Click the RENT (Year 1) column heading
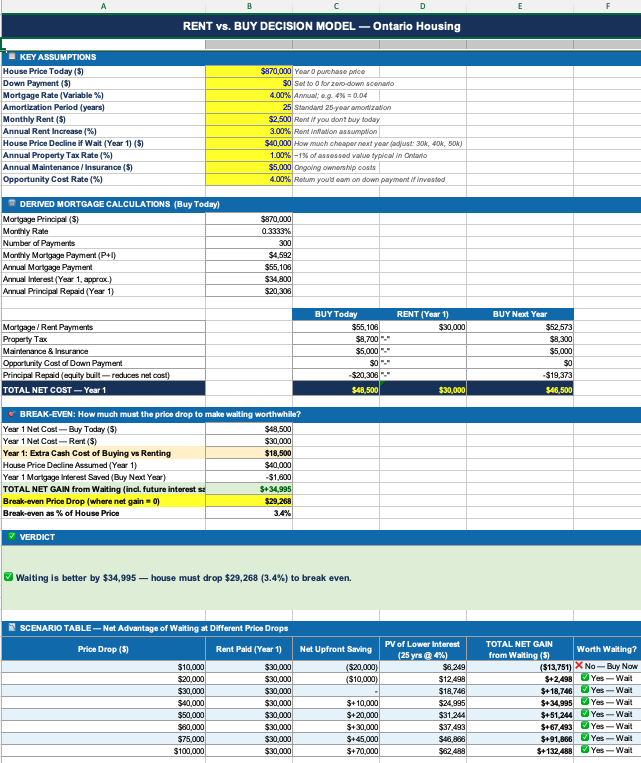 pyautogui.click(x=422, y=314)
